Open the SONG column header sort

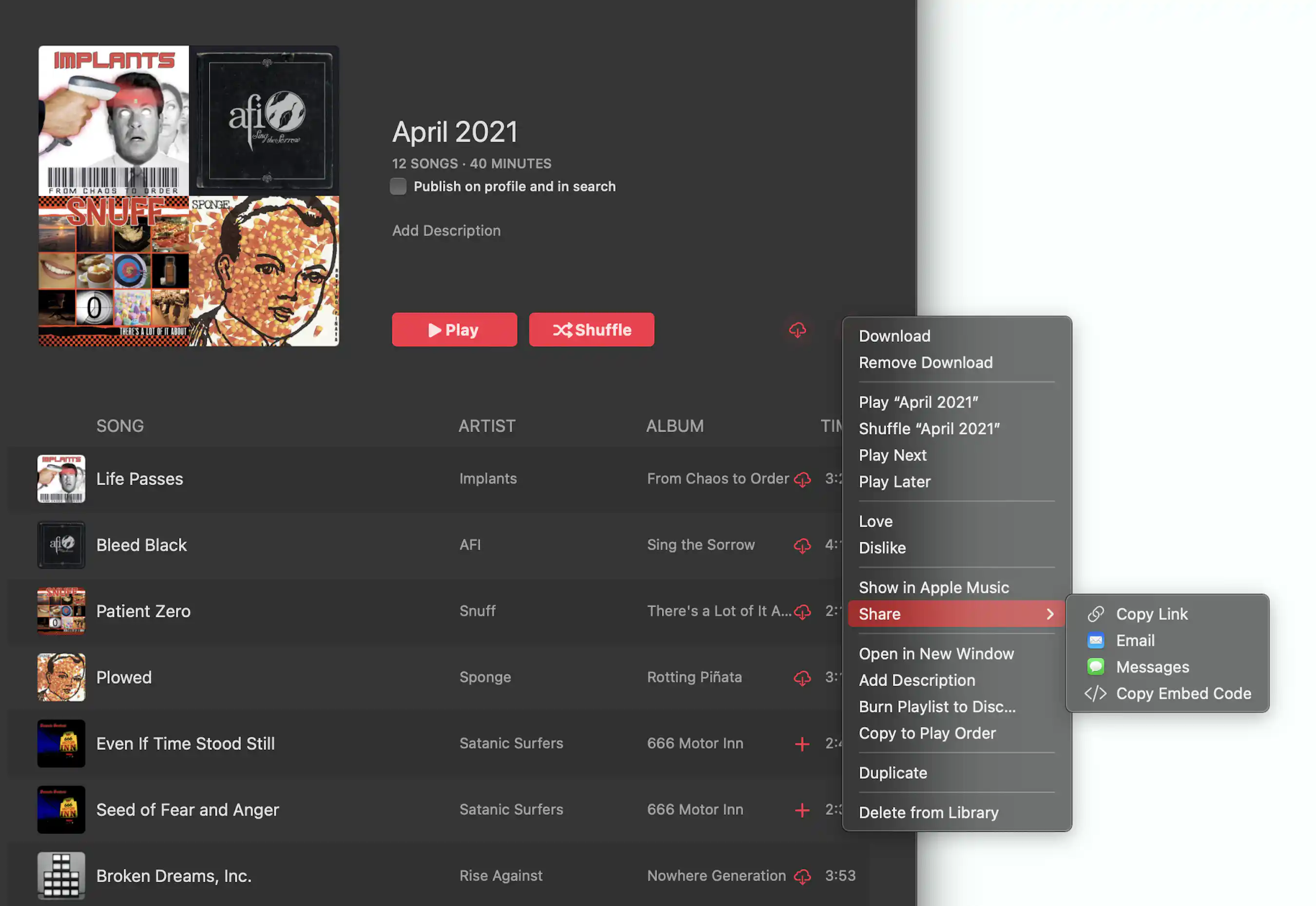coord(120,426)
